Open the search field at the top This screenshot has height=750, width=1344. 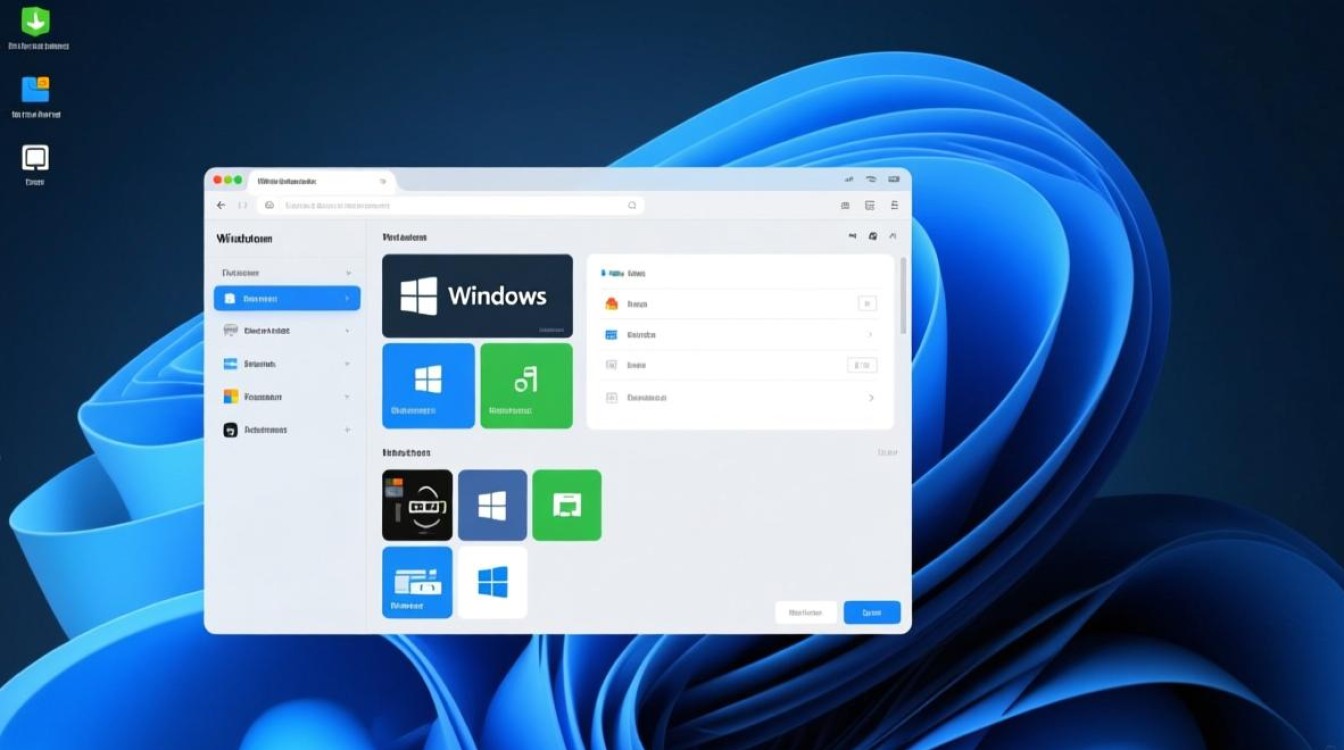(450, 204)
